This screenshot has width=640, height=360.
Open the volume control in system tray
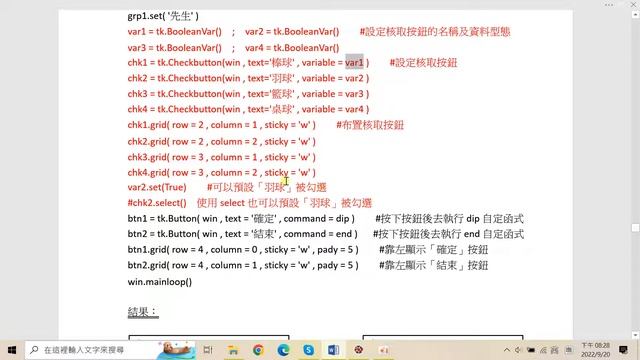tap(518, 350)
